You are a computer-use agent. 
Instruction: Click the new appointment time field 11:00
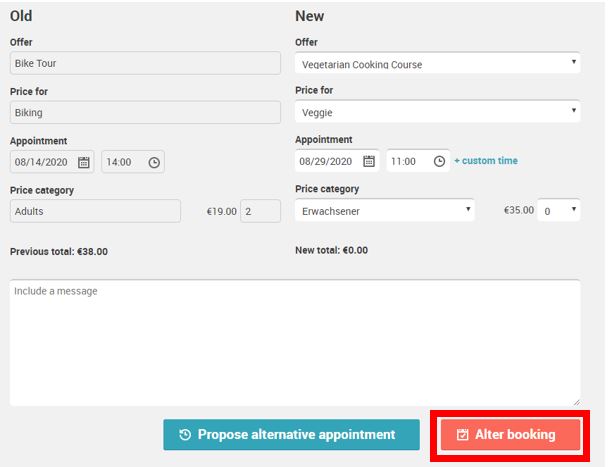(418, 161)
